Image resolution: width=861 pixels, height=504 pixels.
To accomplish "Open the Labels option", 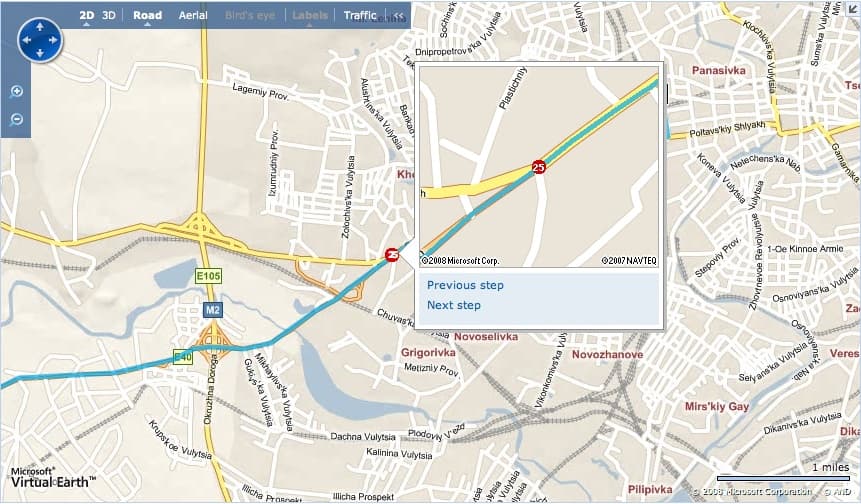I will (x=310, y=15).
